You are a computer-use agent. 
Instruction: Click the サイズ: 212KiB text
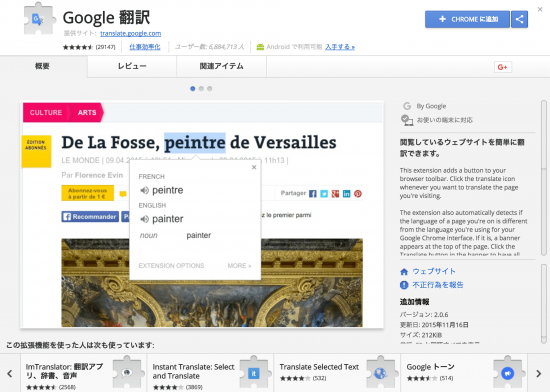(421, 335)
